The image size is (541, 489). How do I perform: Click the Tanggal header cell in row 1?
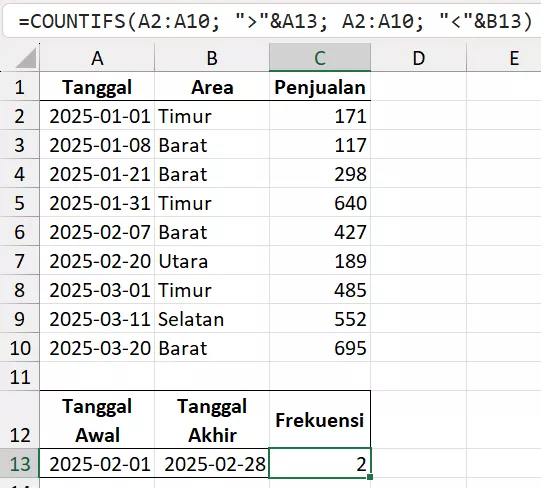click(97, 87)
